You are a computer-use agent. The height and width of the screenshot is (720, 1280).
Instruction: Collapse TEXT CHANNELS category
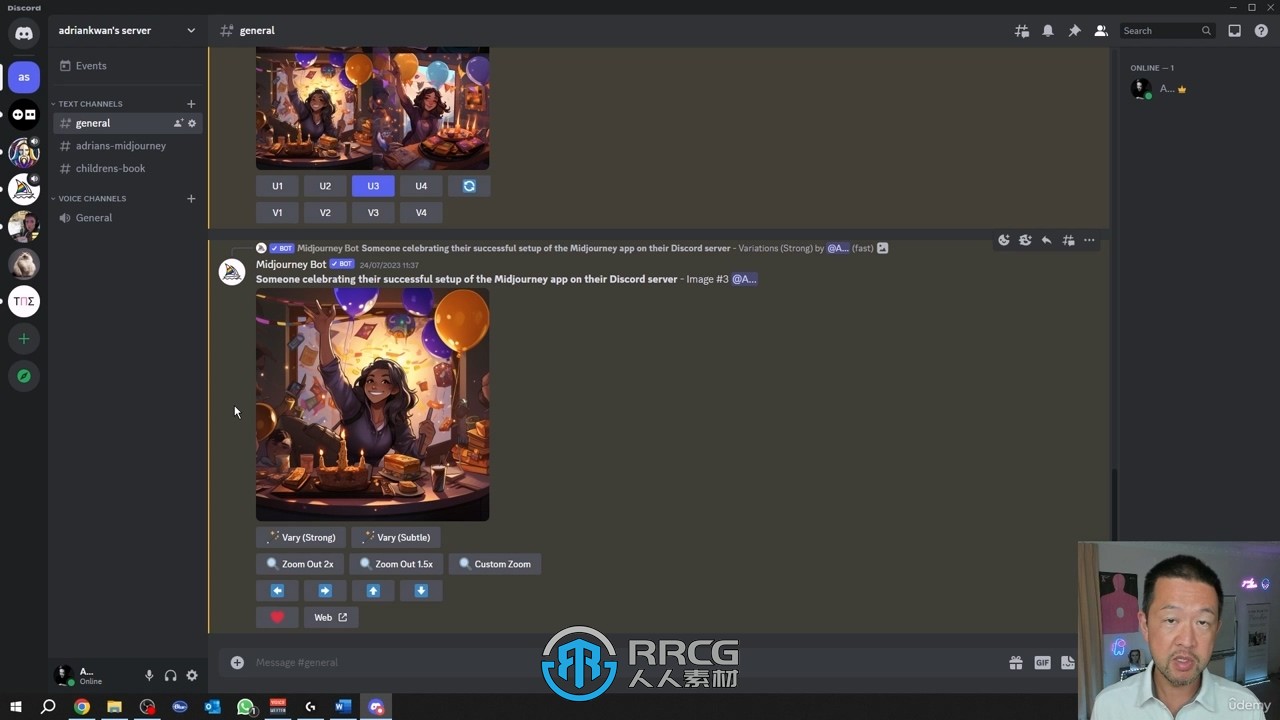click(88, 104)
